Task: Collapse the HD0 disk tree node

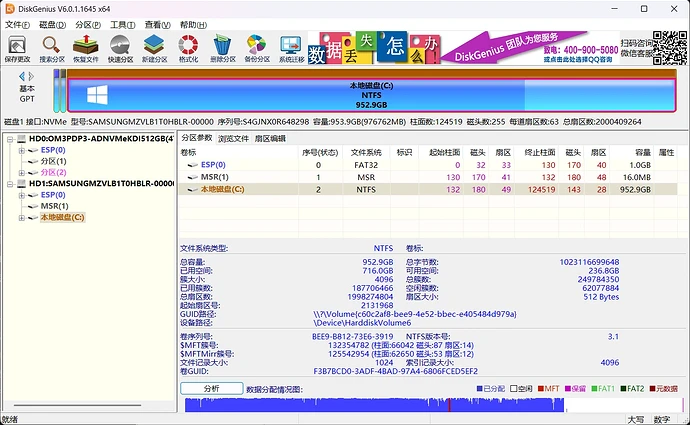Action: click(8, 138)
